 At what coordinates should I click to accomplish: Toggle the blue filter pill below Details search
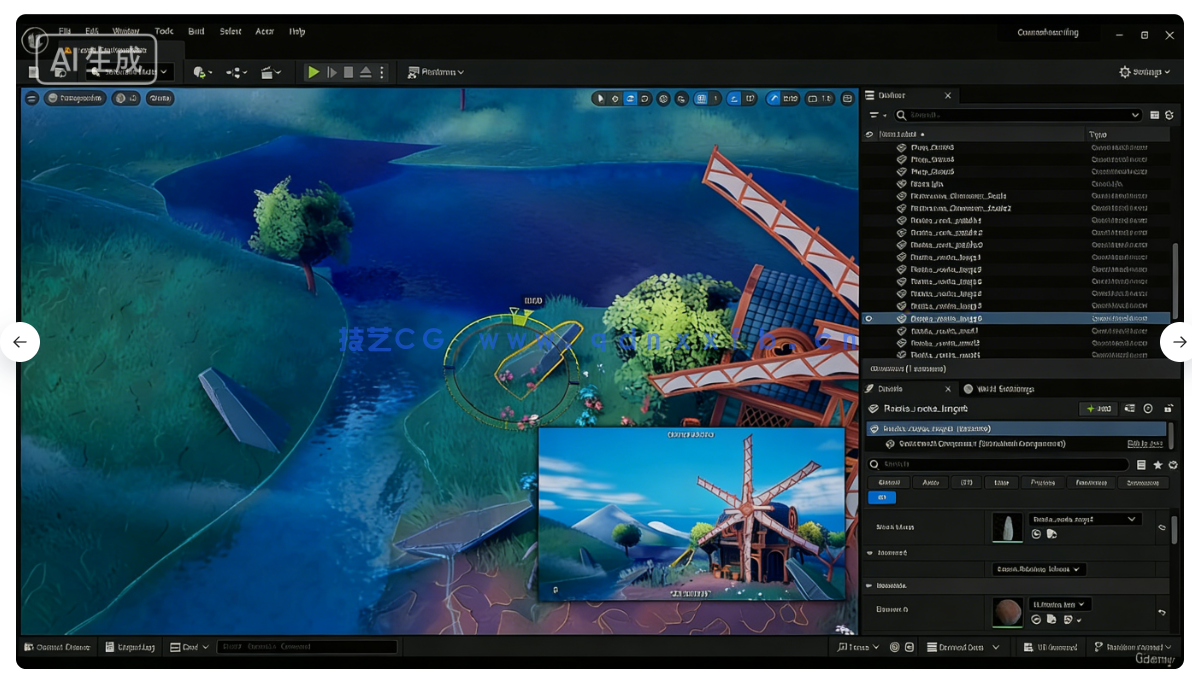click(882, 497)
